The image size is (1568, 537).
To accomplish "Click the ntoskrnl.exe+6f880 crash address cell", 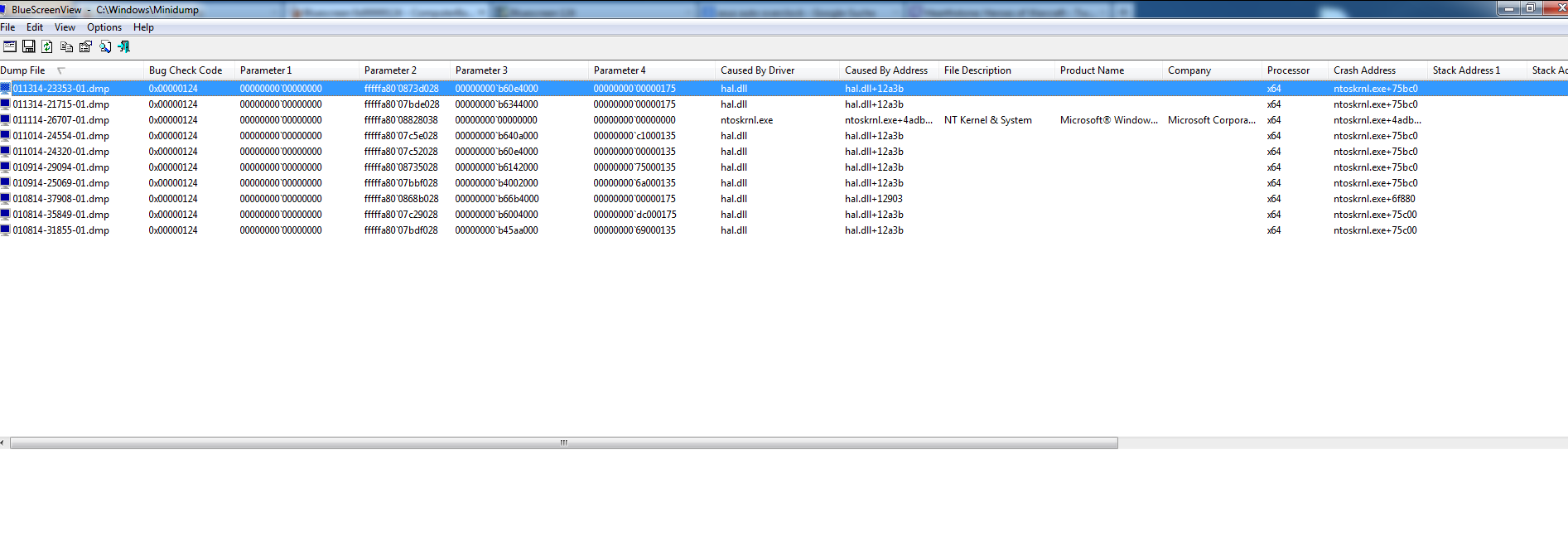I will coord(1374,199).
